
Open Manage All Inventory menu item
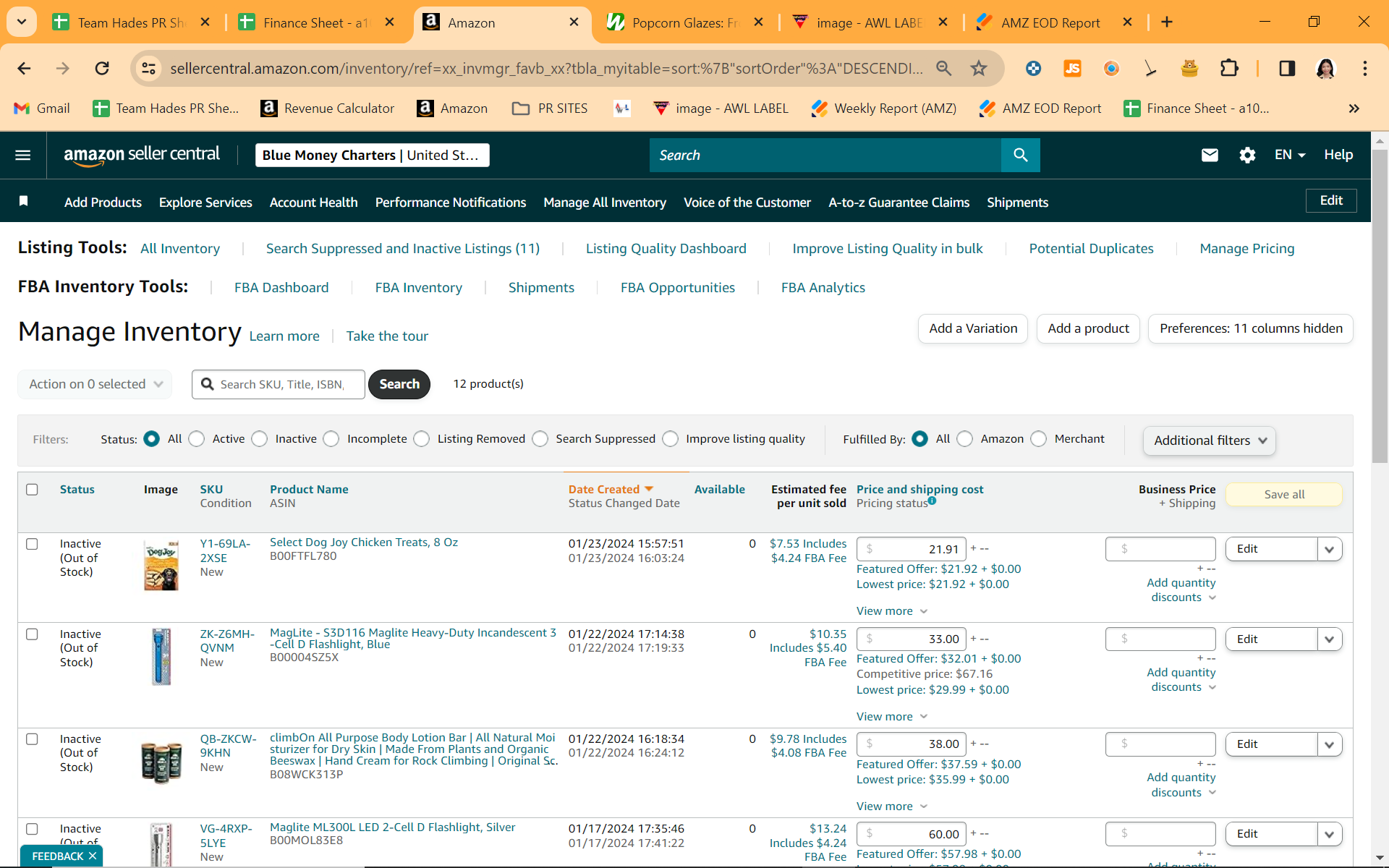(605, 203)
